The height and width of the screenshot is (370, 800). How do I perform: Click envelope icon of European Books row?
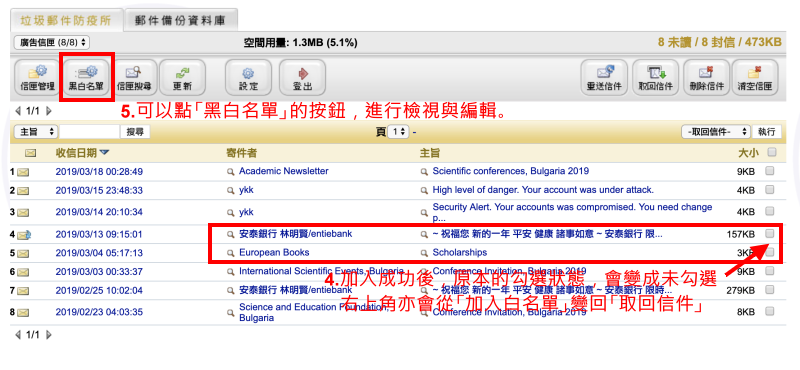[22, 253]
